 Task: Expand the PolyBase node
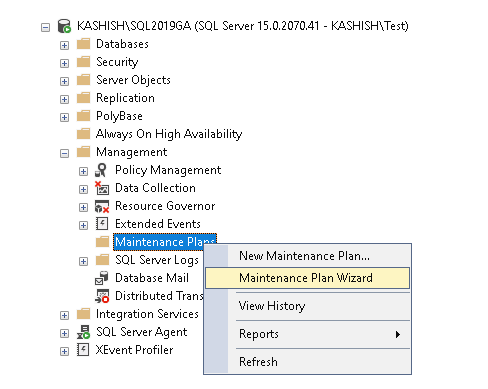pos(64,117)
